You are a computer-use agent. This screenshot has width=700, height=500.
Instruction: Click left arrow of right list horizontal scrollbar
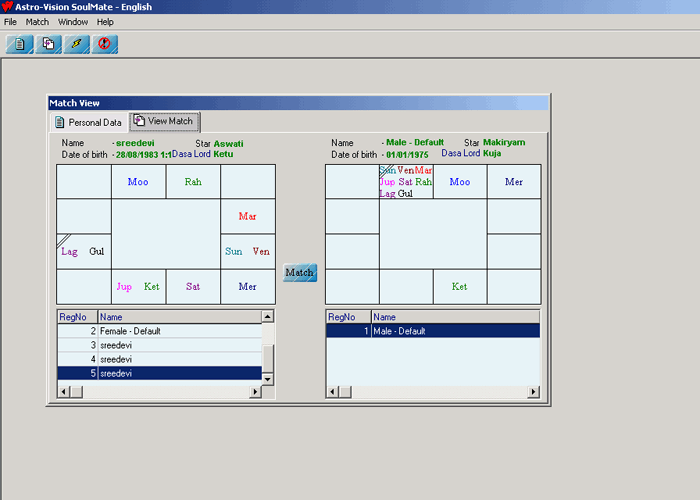click(332, 392)
